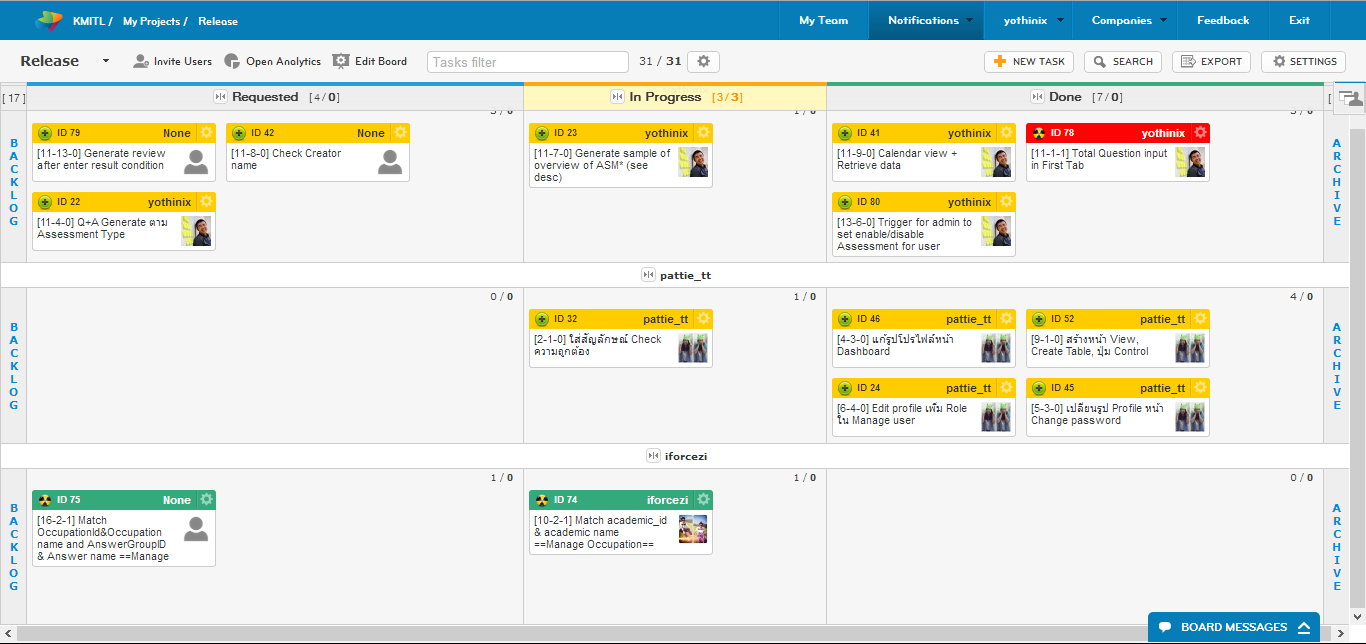Viewport: 1366px width, 644px height.
Task: Click the green plus icon on card ID 41
Action: [x=845, y=133]
